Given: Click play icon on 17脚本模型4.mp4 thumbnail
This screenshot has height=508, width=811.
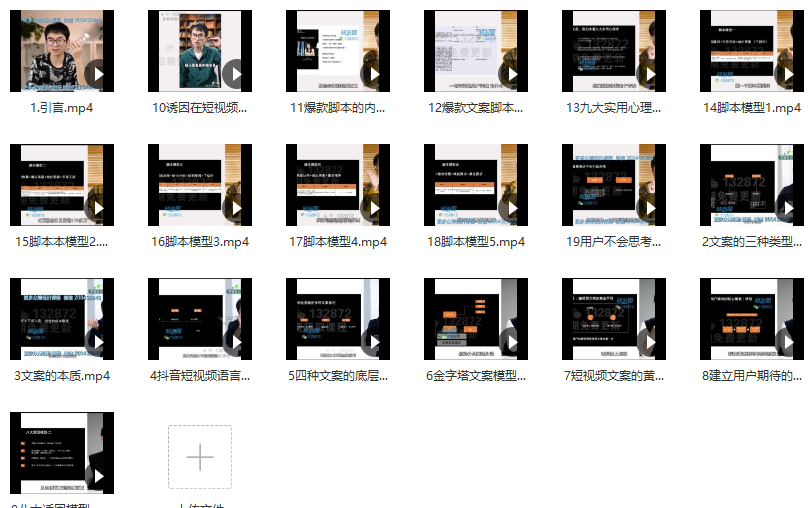Looking at the screenshot, I should click(x=374, y=208).
